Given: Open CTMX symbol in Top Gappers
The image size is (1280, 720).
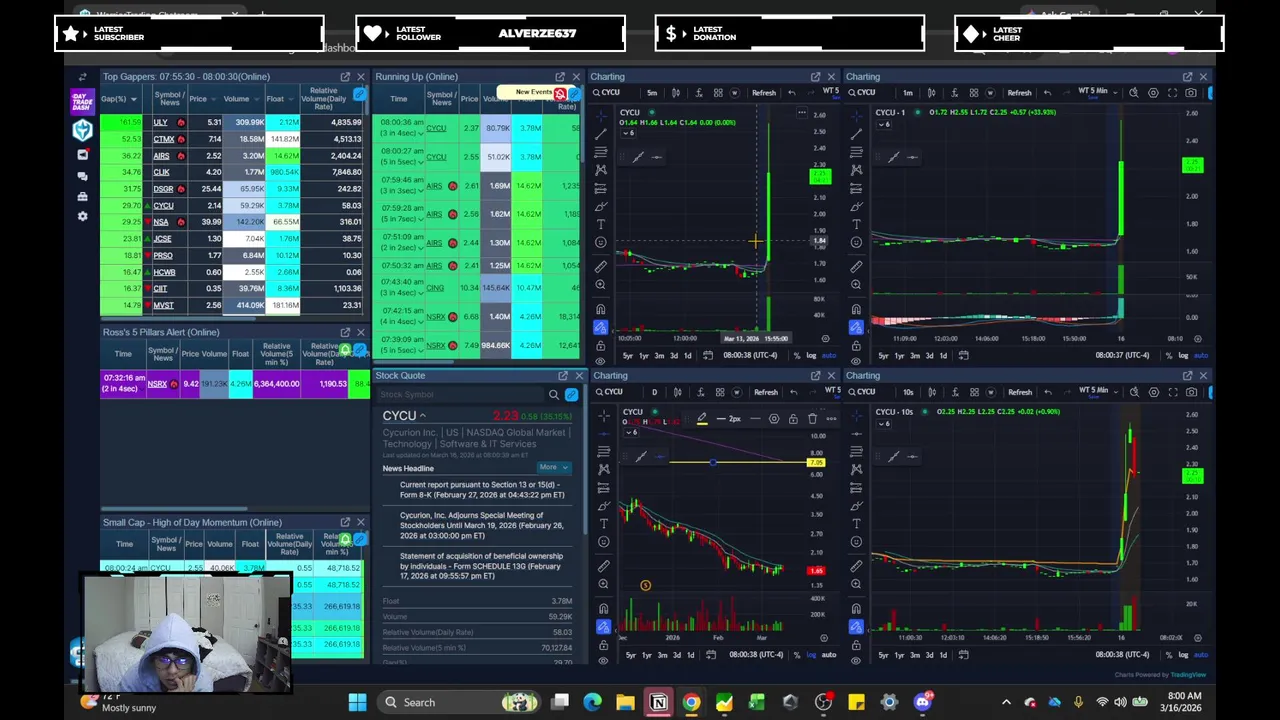Looking at the screenshot, I should [x=163, y=139].
